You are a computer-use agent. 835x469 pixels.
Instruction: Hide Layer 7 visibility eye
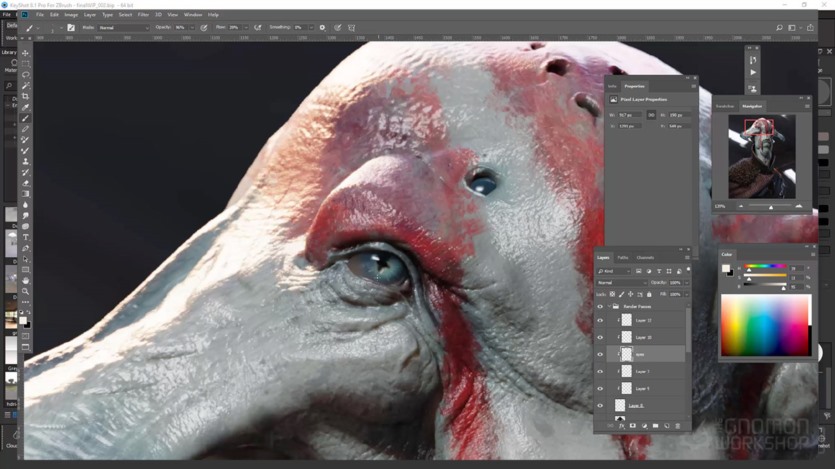click(600, 372)
